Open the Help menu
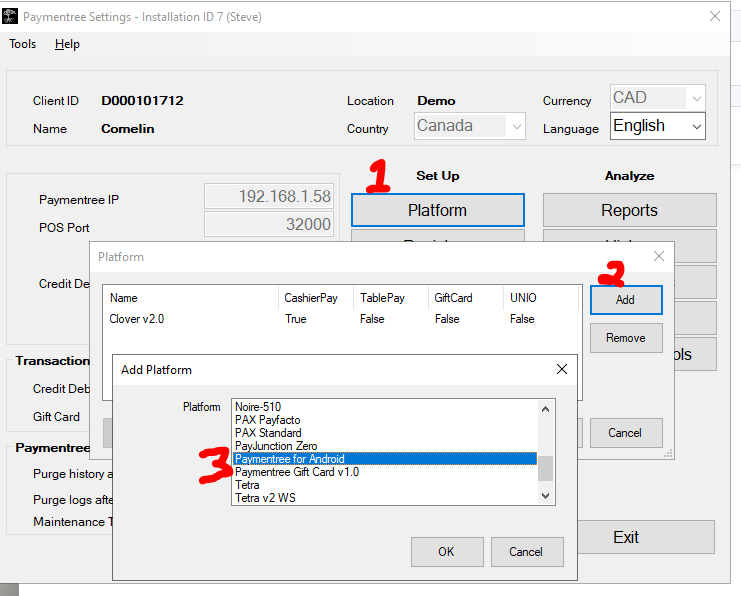Viewport: 741px width, 596px height. pos(67,44)
